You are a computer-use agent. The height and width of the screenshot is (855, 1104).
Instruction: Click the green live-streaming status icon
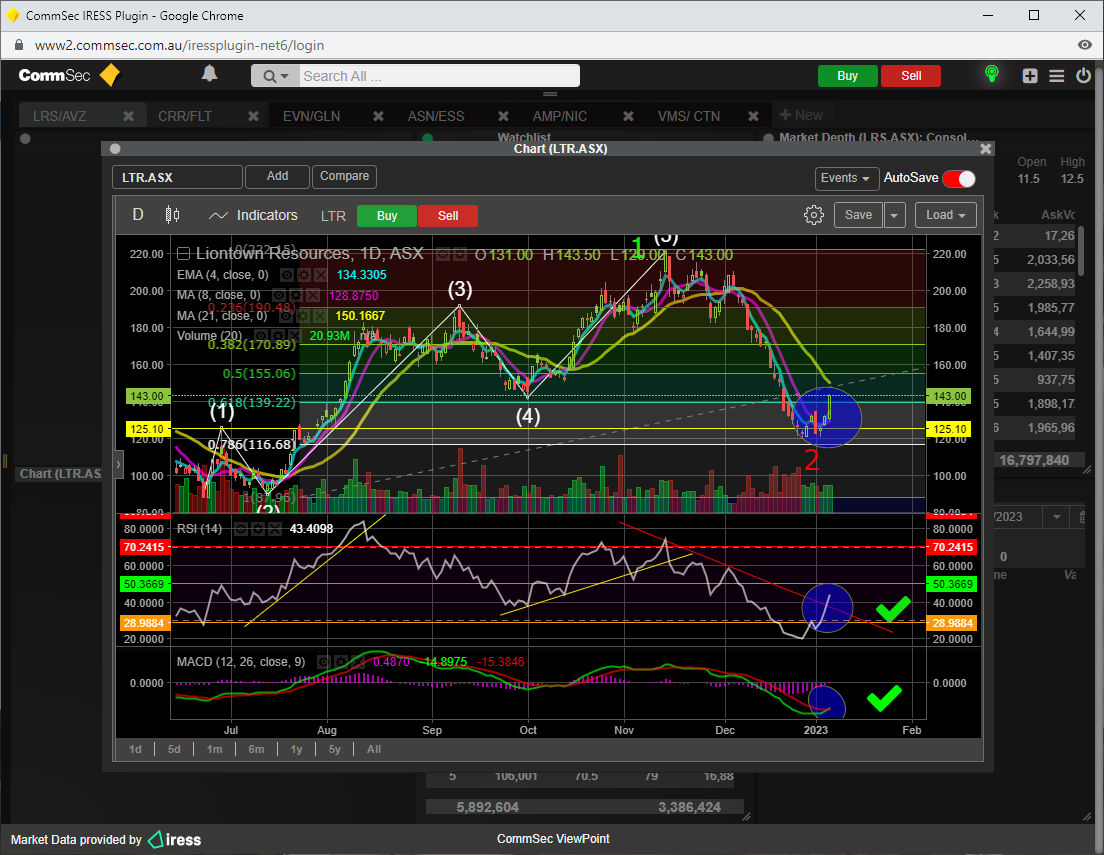(992, 74)
